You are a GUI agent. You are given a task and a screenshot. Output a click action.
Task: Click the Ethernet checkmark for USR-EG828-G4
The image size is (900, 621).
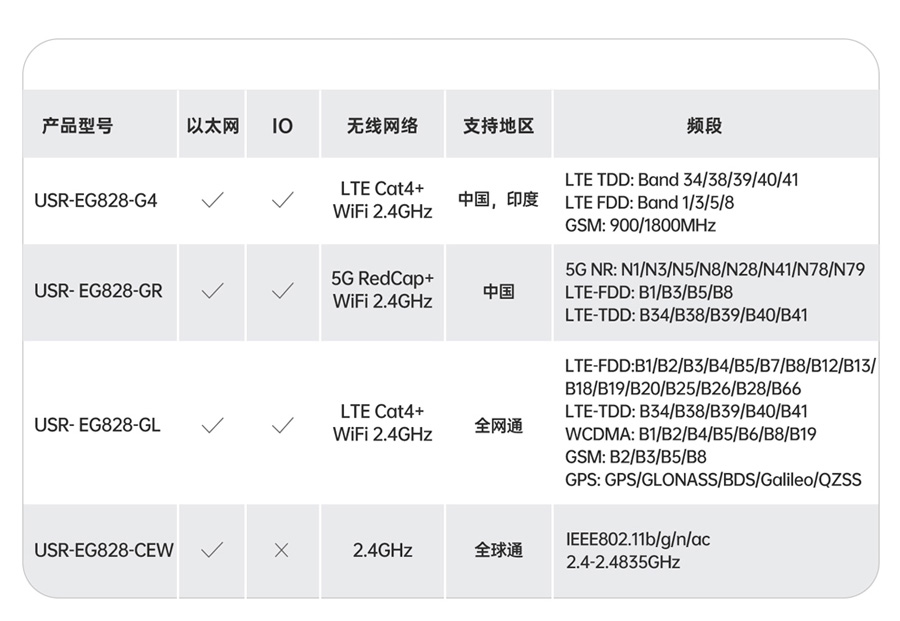click(x=212, y=200)
